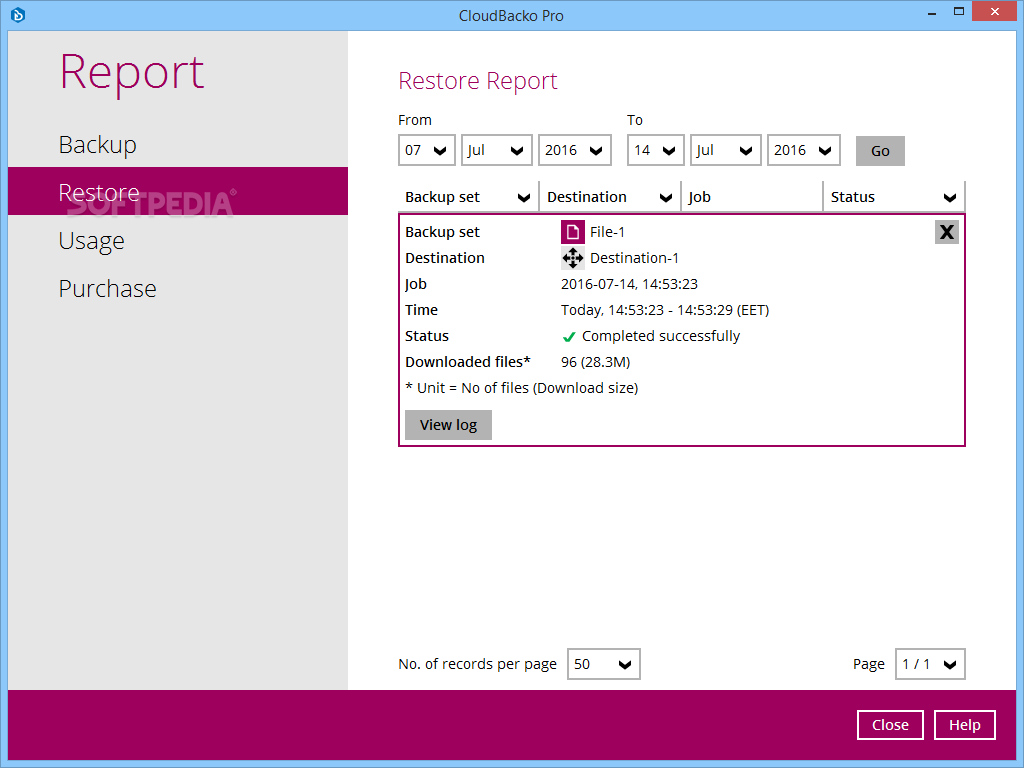This screenshot has width=1024, height=768.
Task: Open the To month dropdown
Action: coord(726,150)
